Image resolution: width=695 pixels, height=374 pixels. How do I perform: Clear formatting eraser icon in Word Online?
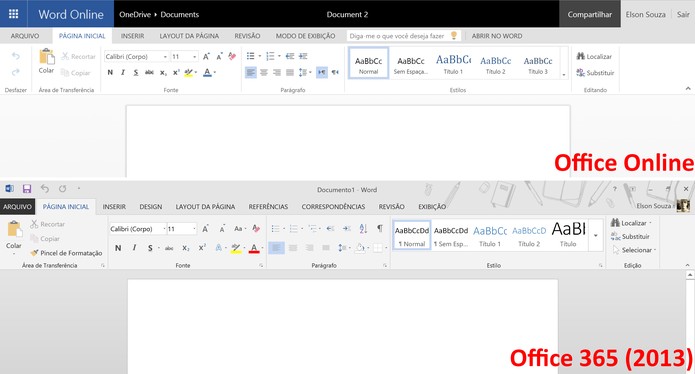(x=232, y=56)
